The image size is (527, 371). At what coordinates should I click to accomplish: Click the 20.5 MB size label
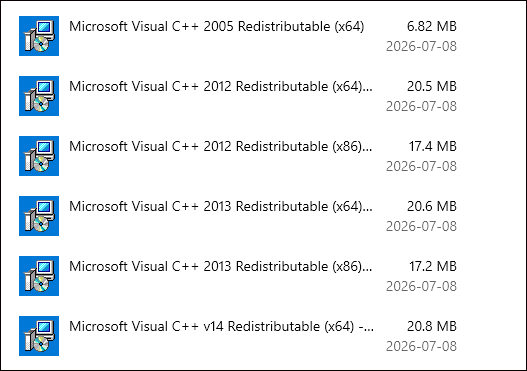[x=432, y=87]
